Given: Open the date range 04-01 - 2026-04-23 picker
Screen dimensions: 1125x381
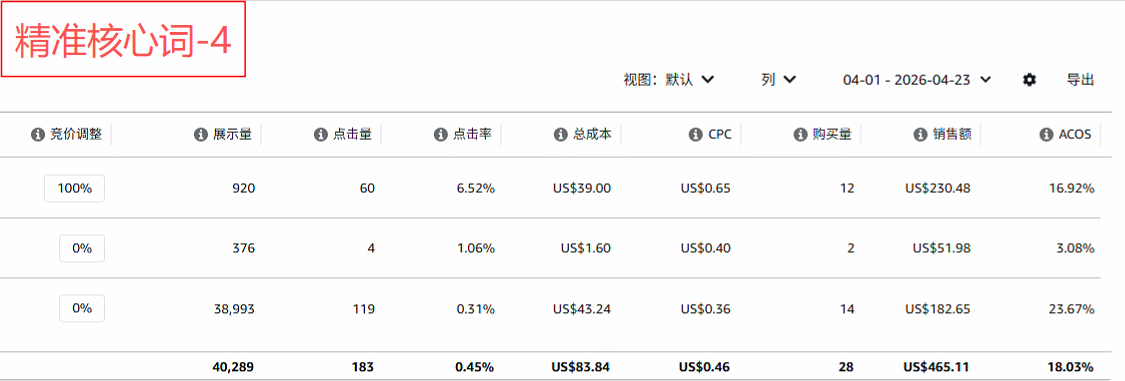Looking at the screenshot, I should tap(917, 80).
